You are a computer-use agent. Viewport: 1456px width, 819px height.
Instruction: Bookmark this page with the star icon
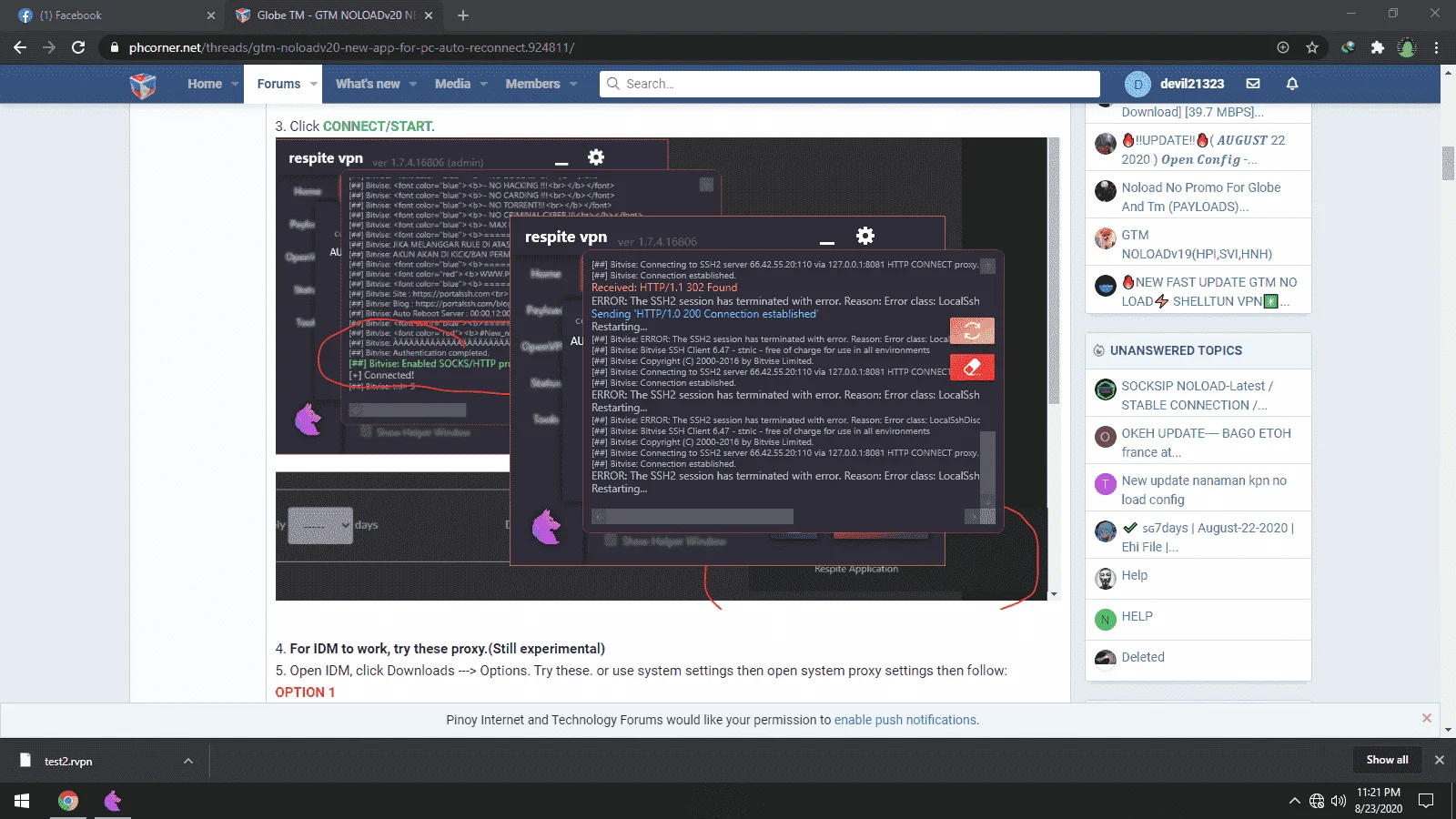(x=1312, y=47)
